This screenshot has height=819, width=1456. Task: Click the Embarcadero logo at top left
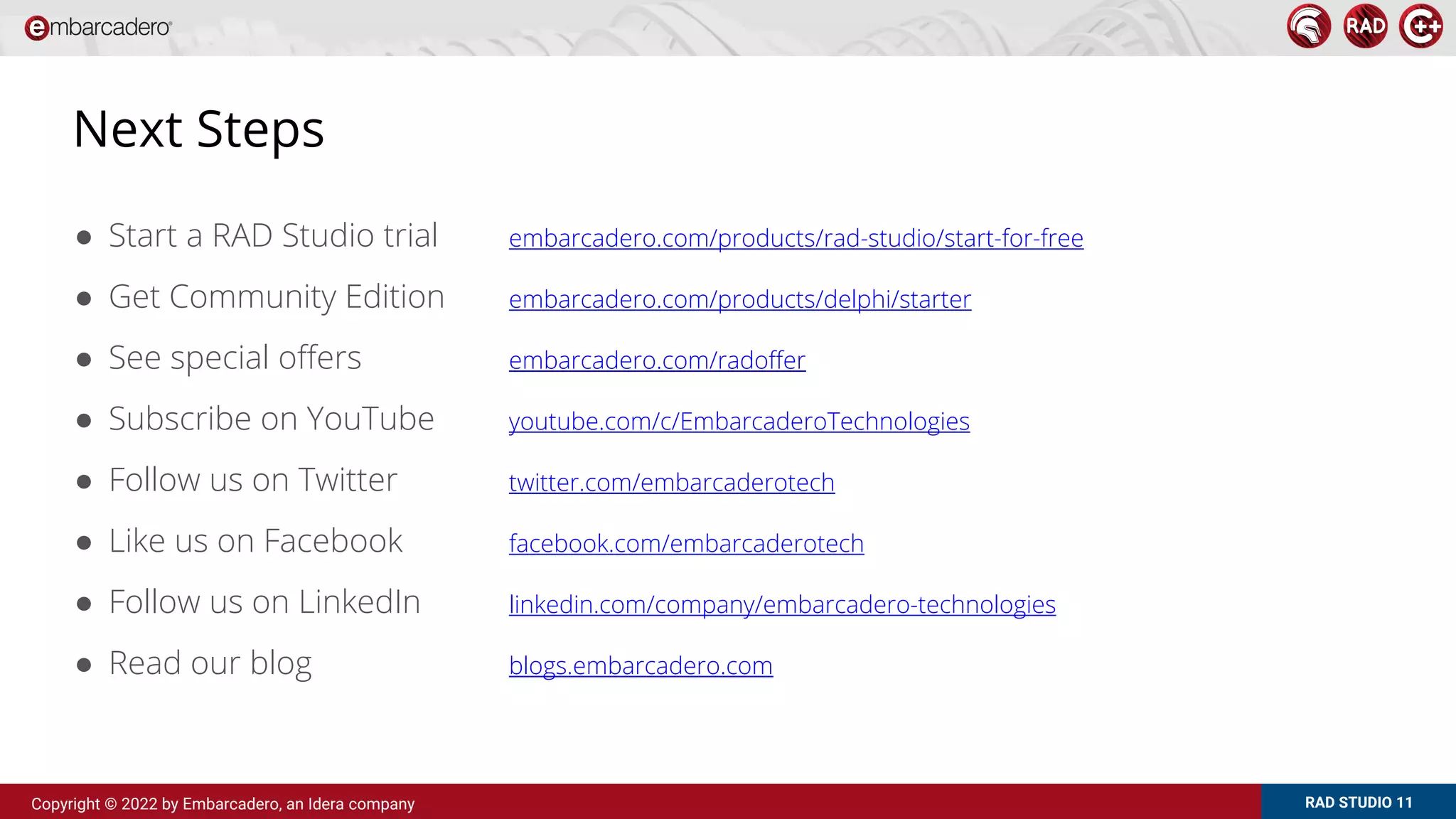coord(98,28)
